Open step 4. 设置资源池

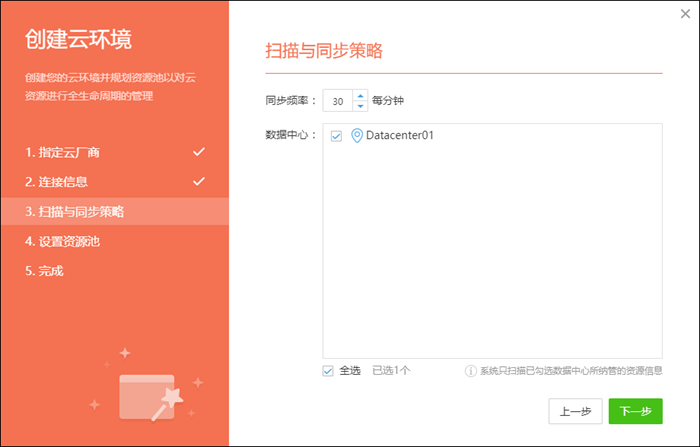[63, 241]
